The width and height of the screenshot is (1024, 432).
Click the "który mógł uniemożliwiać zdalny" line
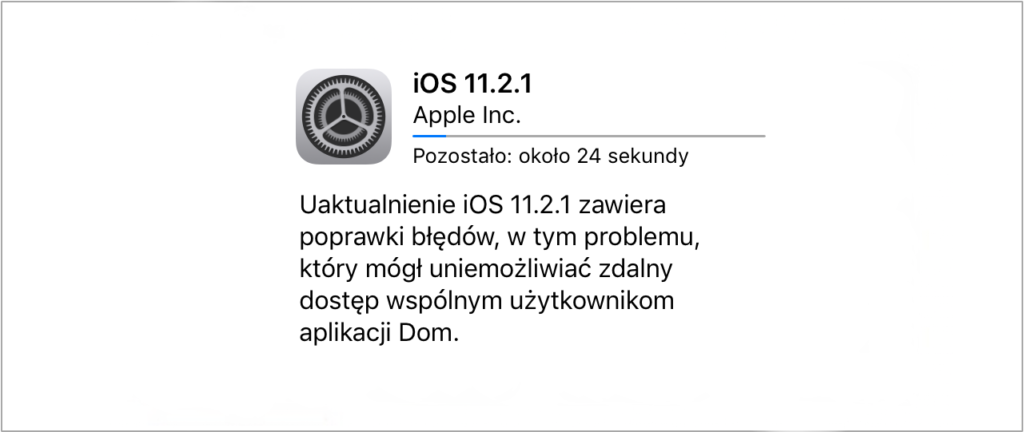(x=486, y=270)
